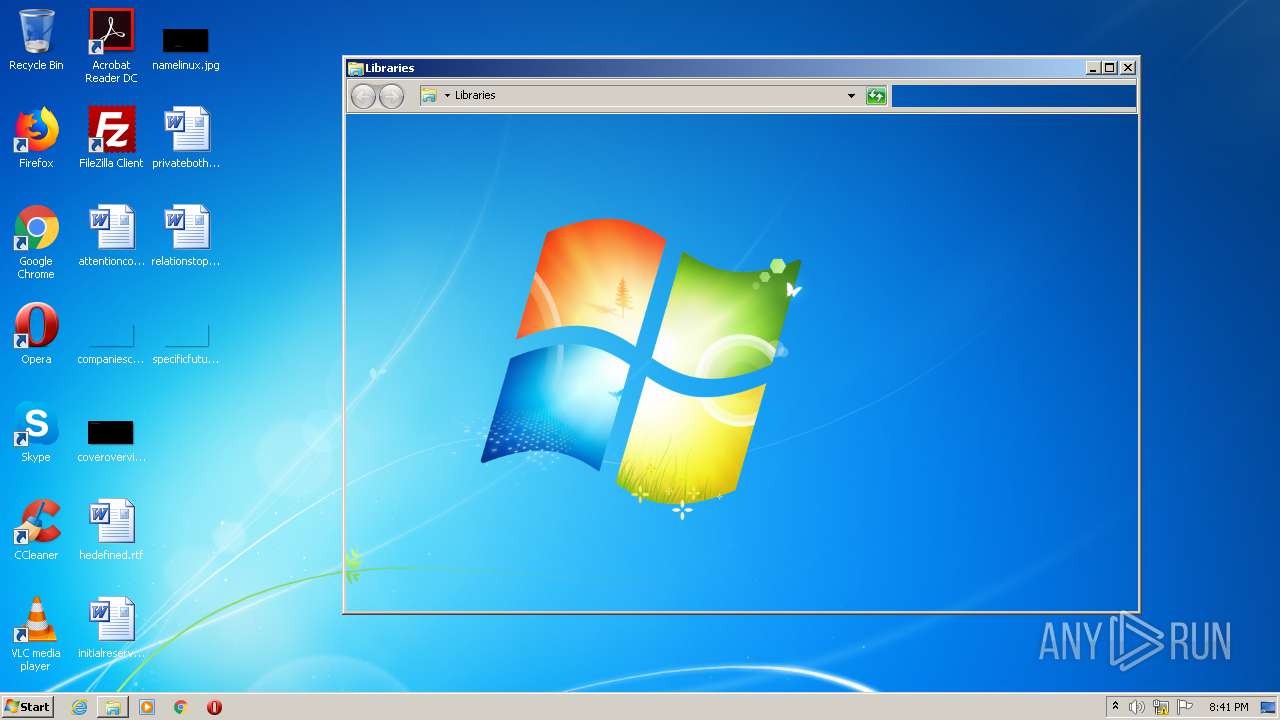
Task: Click the 8:41 PM clock
Action: 1228,707
